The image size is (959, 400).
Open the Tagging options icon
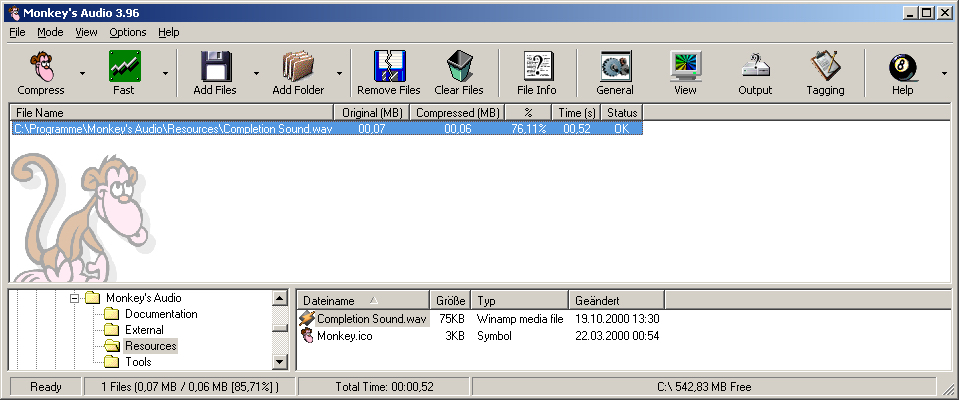[825, 67]
